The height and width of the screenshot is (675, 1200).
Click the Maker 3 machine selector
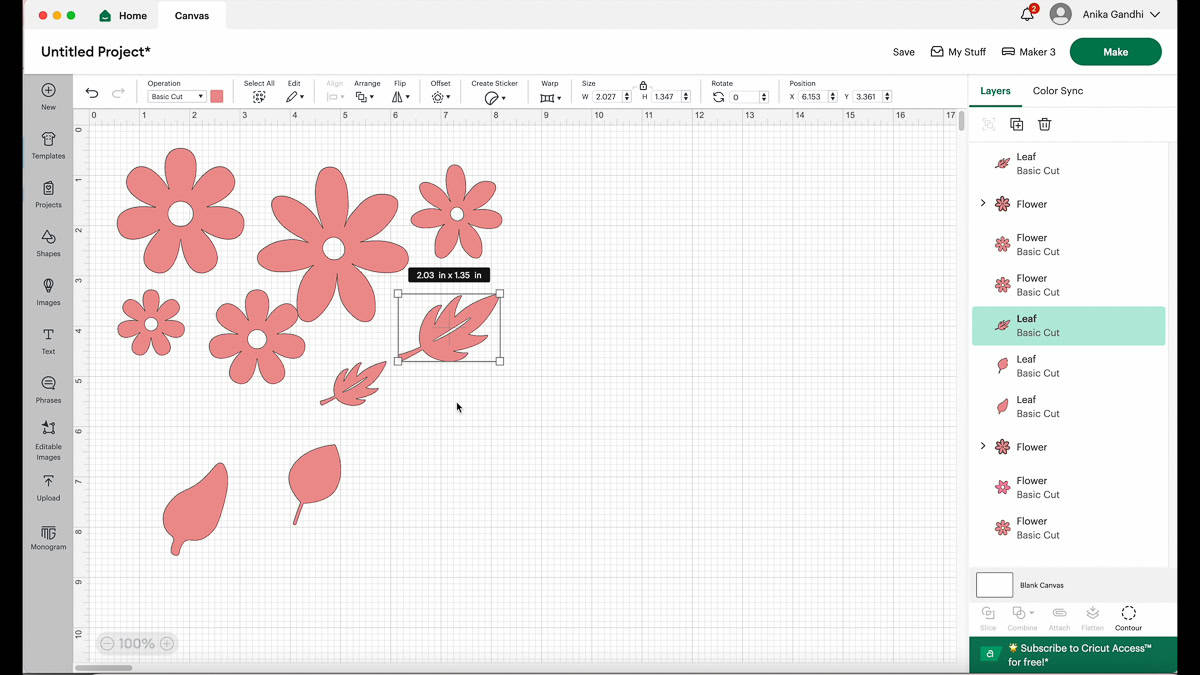[1028, 52]
